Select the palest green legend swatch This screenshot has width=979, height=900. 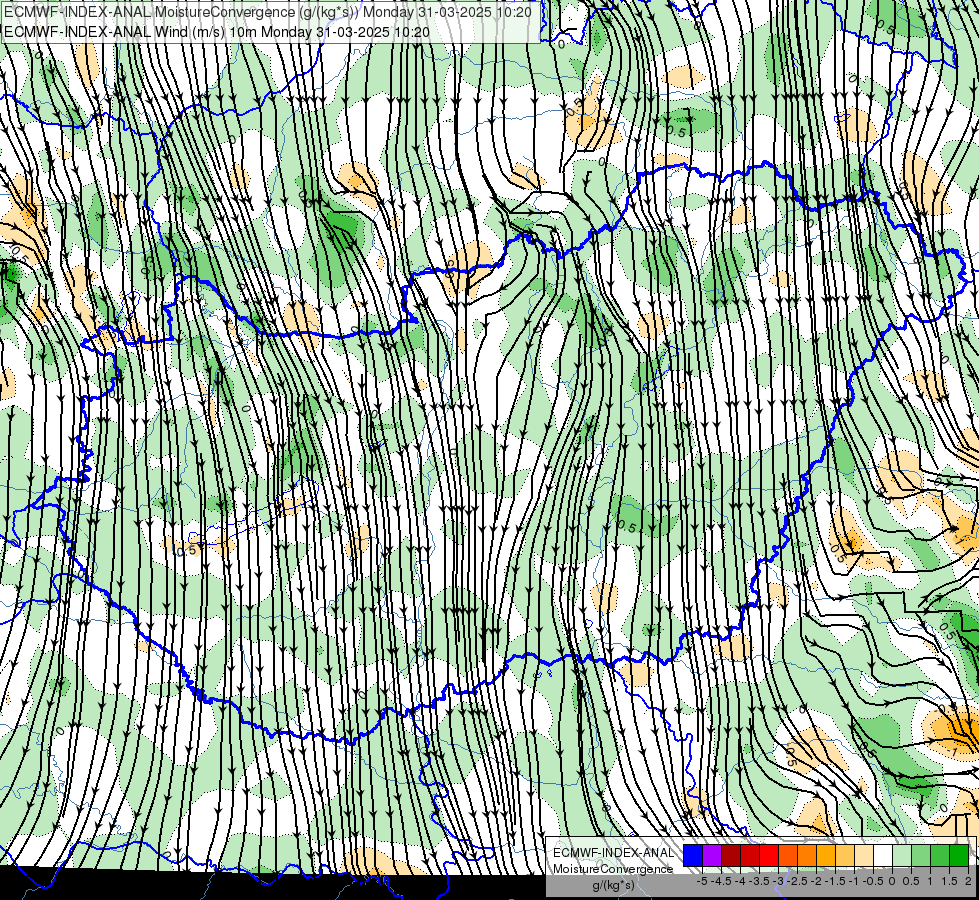point(902,855)
